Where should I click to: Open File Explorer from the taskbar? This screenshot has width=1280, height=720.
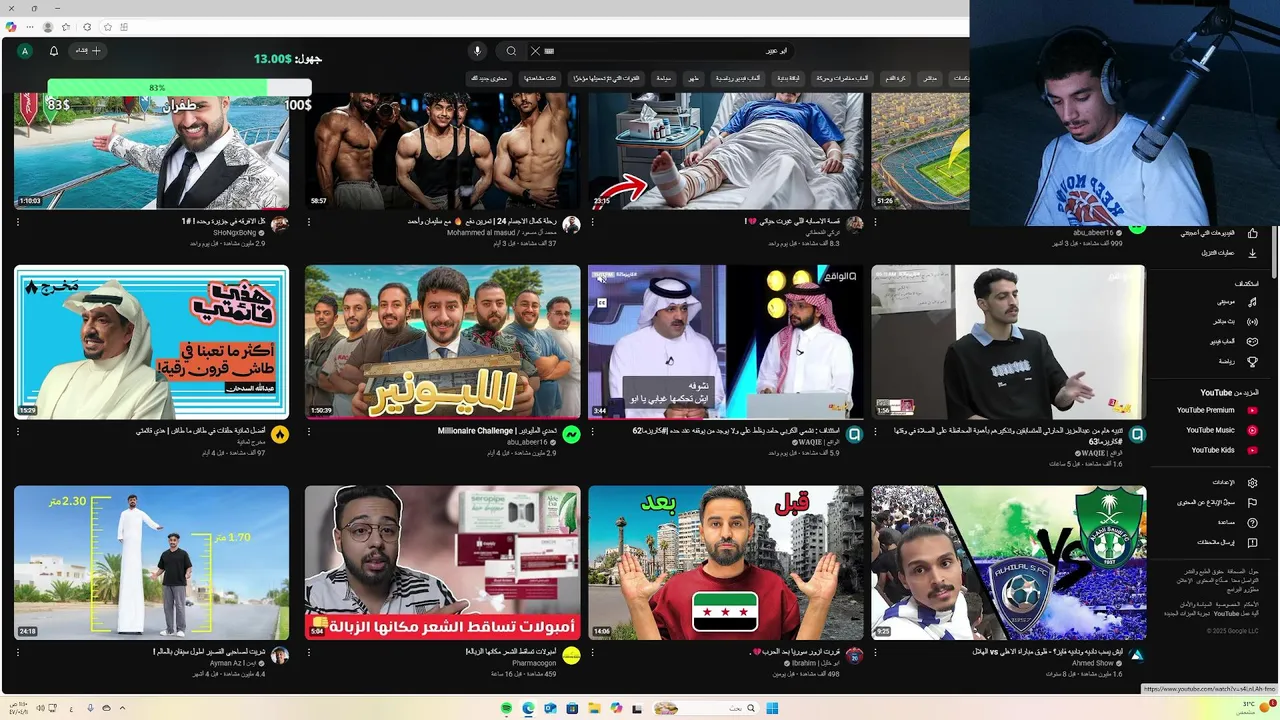point(593,708)
